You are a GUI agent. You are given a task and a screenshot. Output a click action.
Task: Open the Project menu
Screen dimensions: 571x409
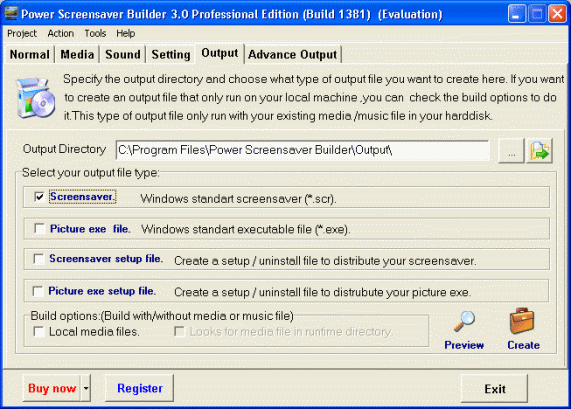pos(22,34)
